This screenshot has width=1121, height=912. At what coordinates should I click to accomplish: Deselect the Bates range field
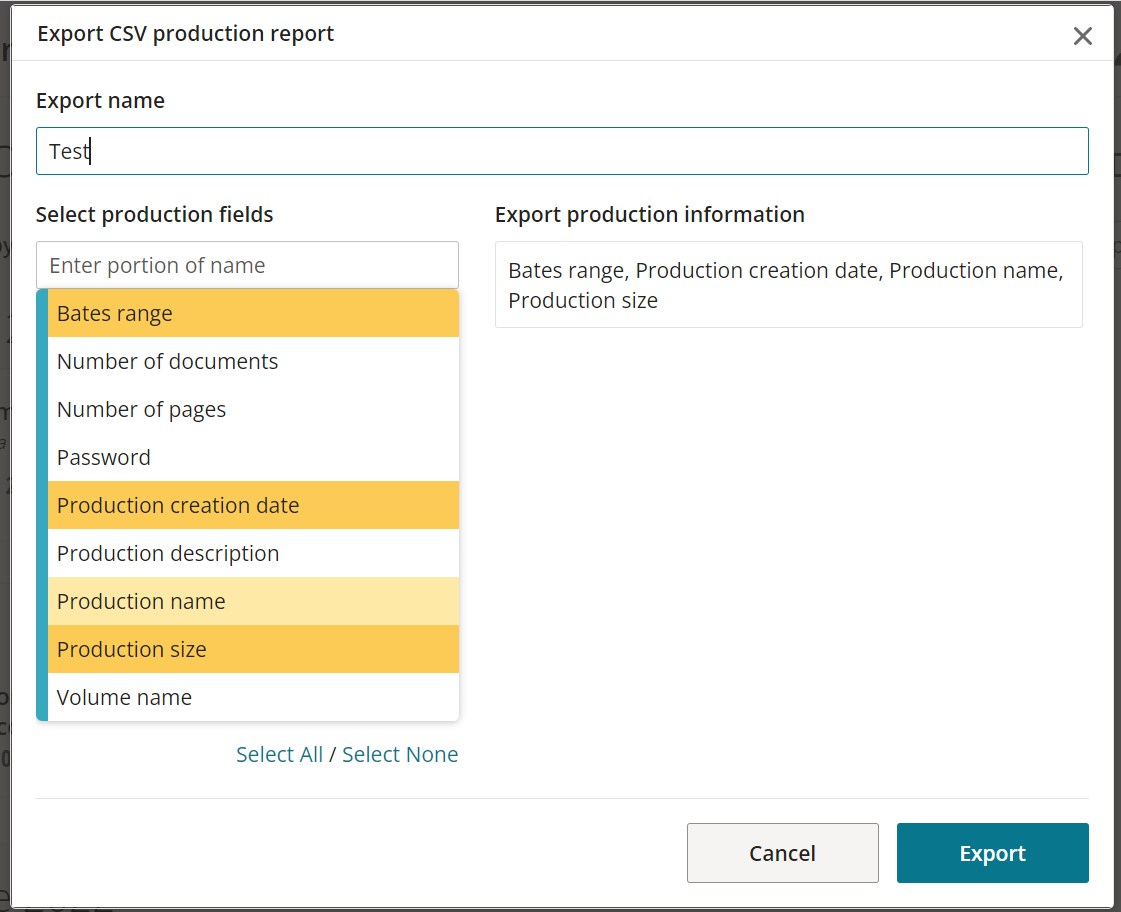(x=253, y=313)
